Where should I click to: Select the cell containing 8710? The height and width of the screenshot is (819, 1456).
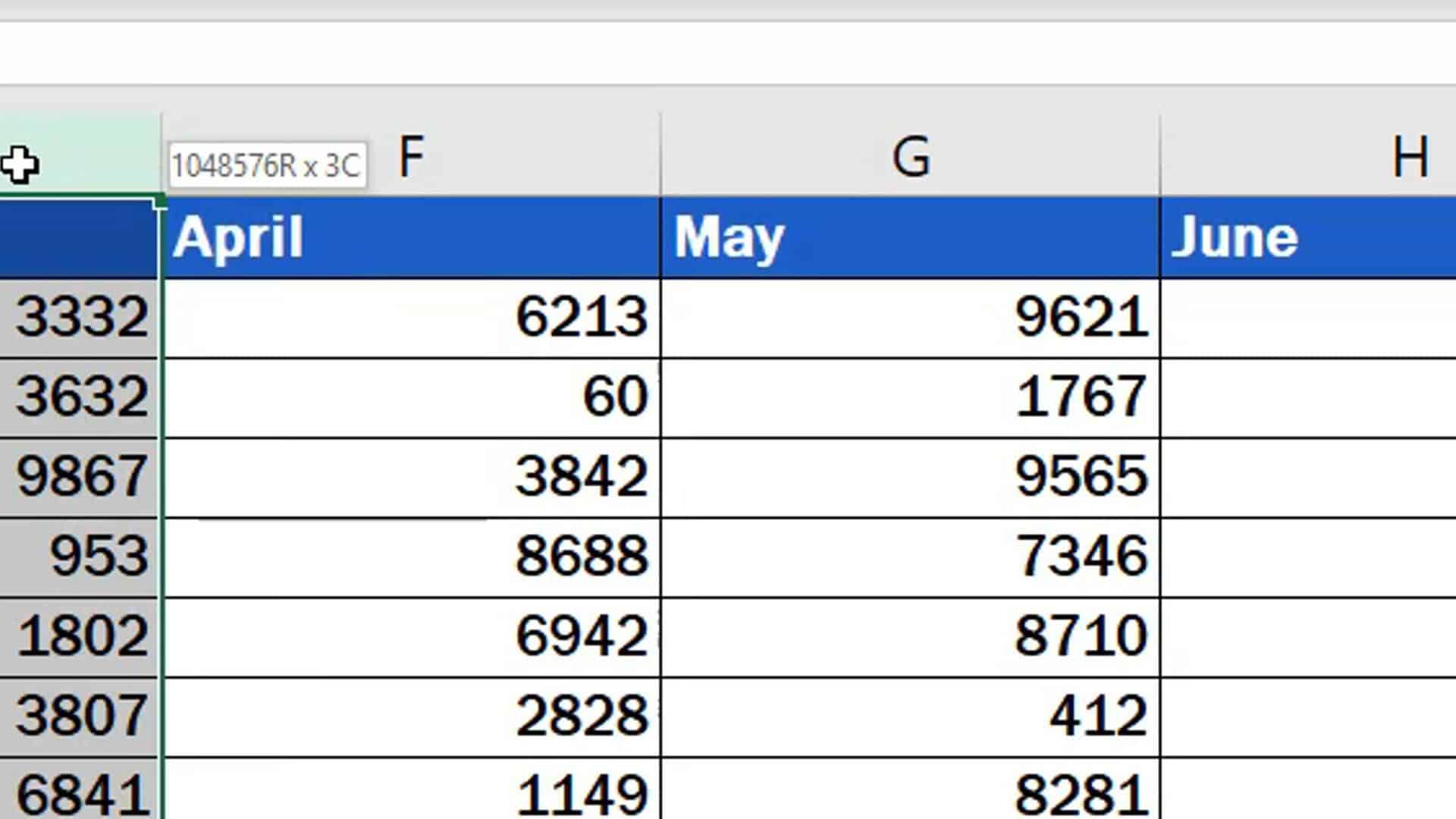click(x=910, y=635)
